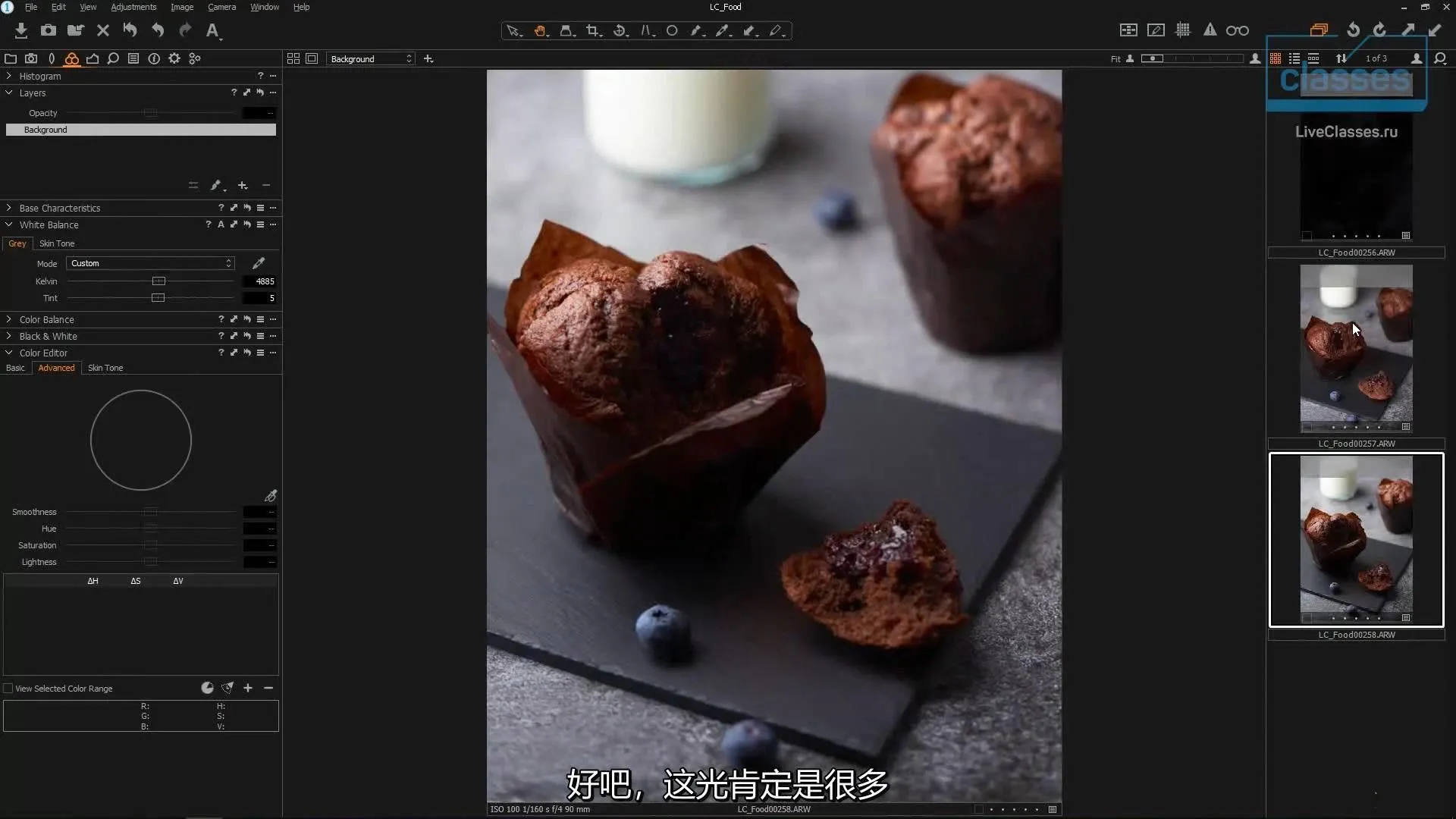
Task: Expand the Color Balance section
Action: click(9, 318)
